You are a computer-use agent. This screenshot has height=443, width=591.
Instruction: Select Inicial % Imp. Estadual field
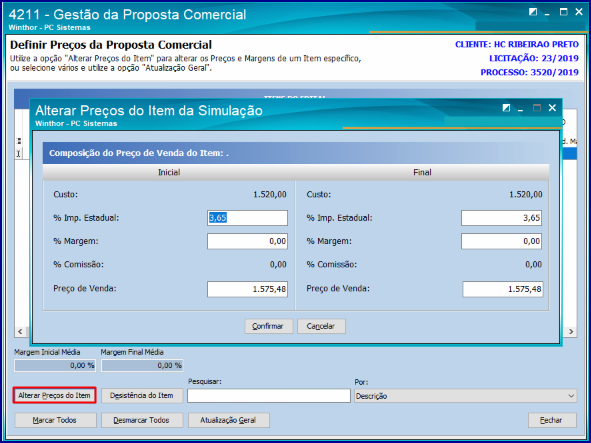[x=247, y=218]
